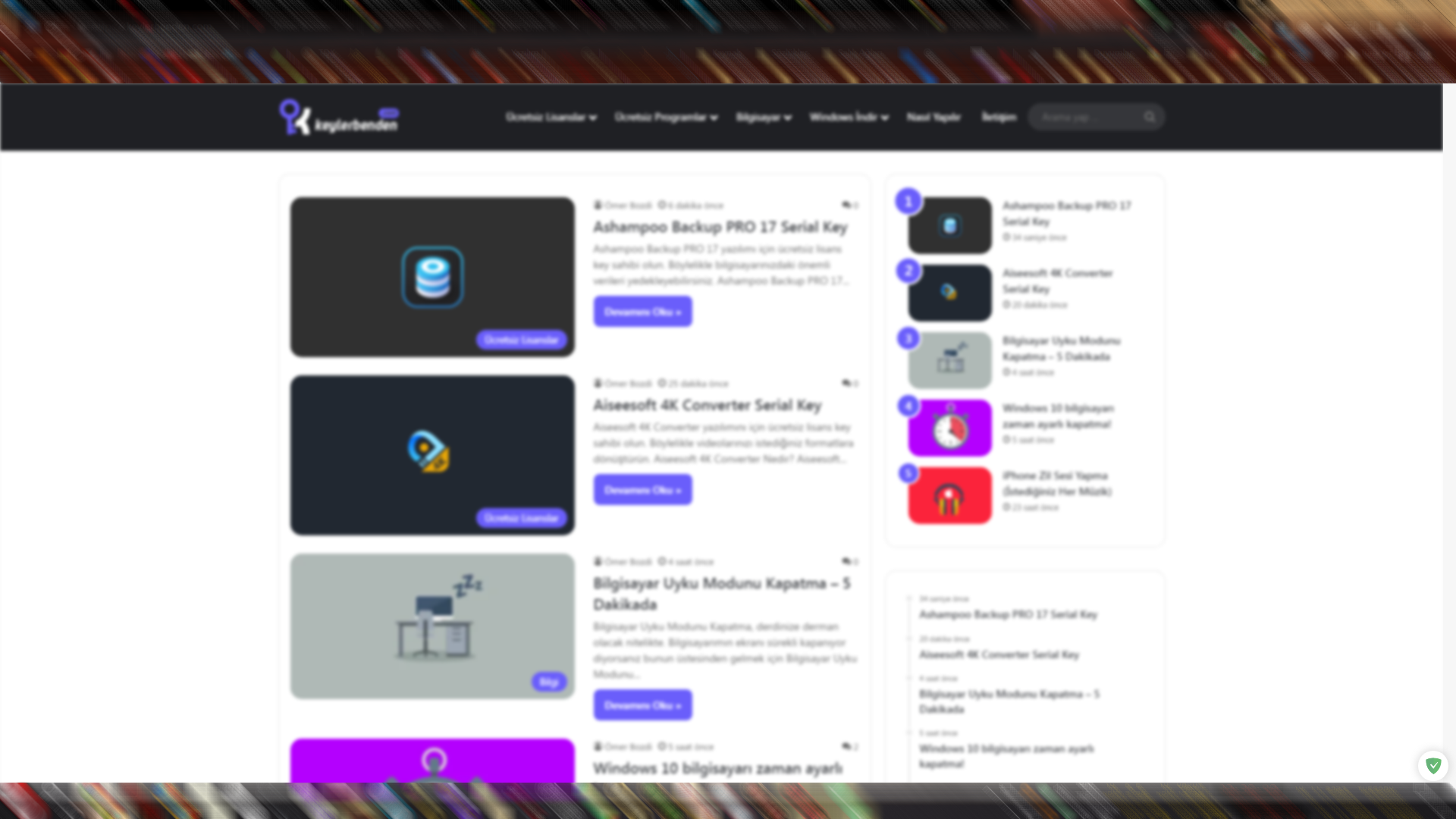Expand the Bilgisayar dropdown menu
1456x819 pixels.
(x=763, y=118)
